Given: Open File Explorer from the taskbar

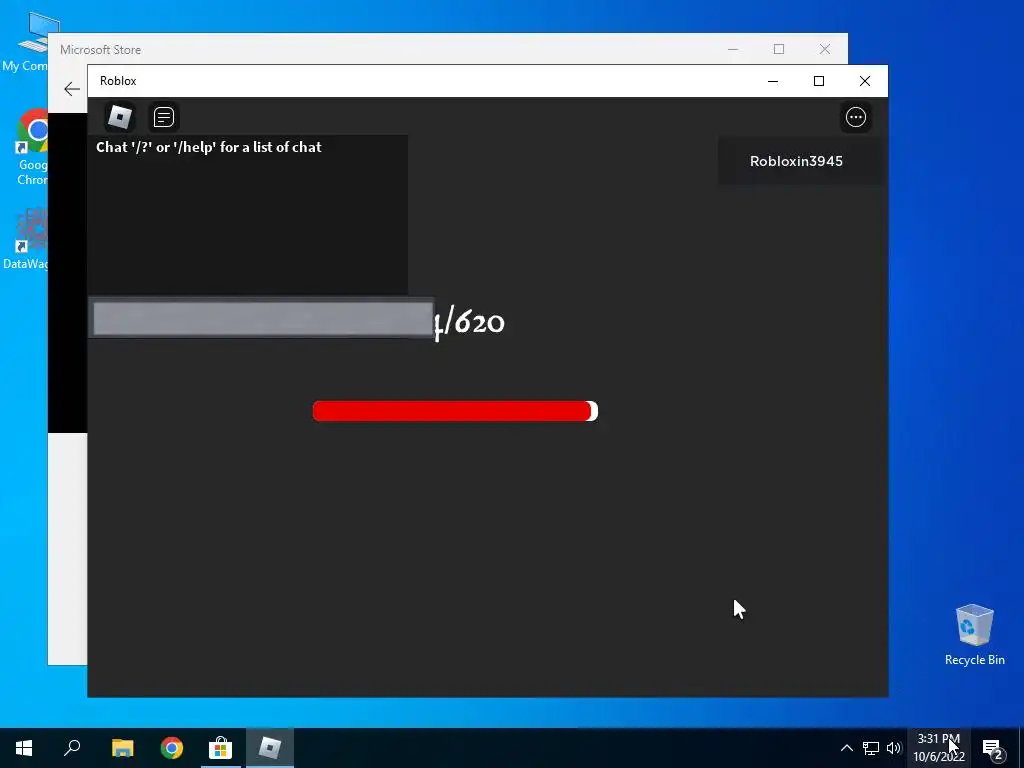Looking at the screenshot, I should tap(122, 748).
